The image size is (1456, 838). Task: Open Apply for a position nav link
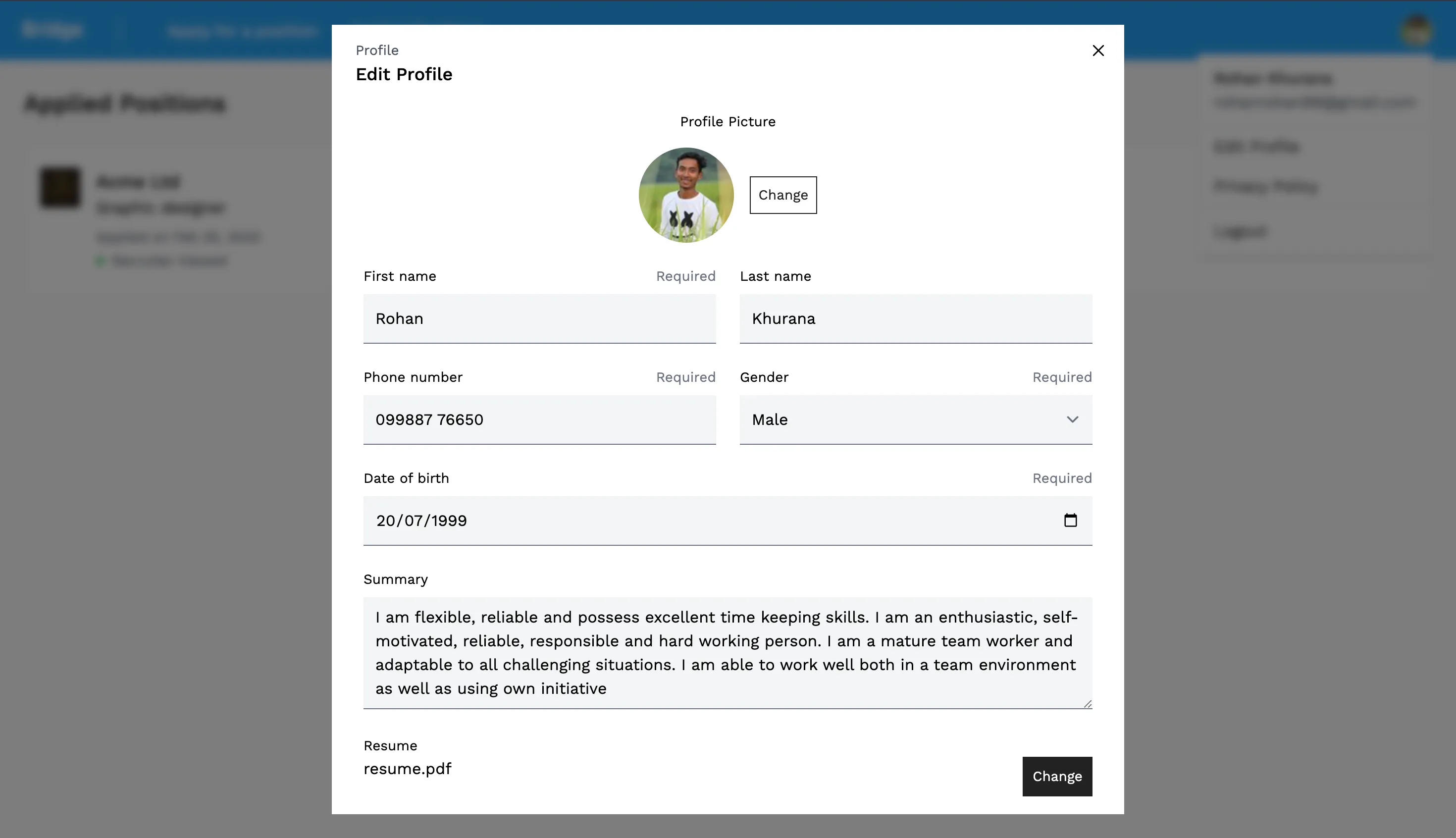click(242, 31)
